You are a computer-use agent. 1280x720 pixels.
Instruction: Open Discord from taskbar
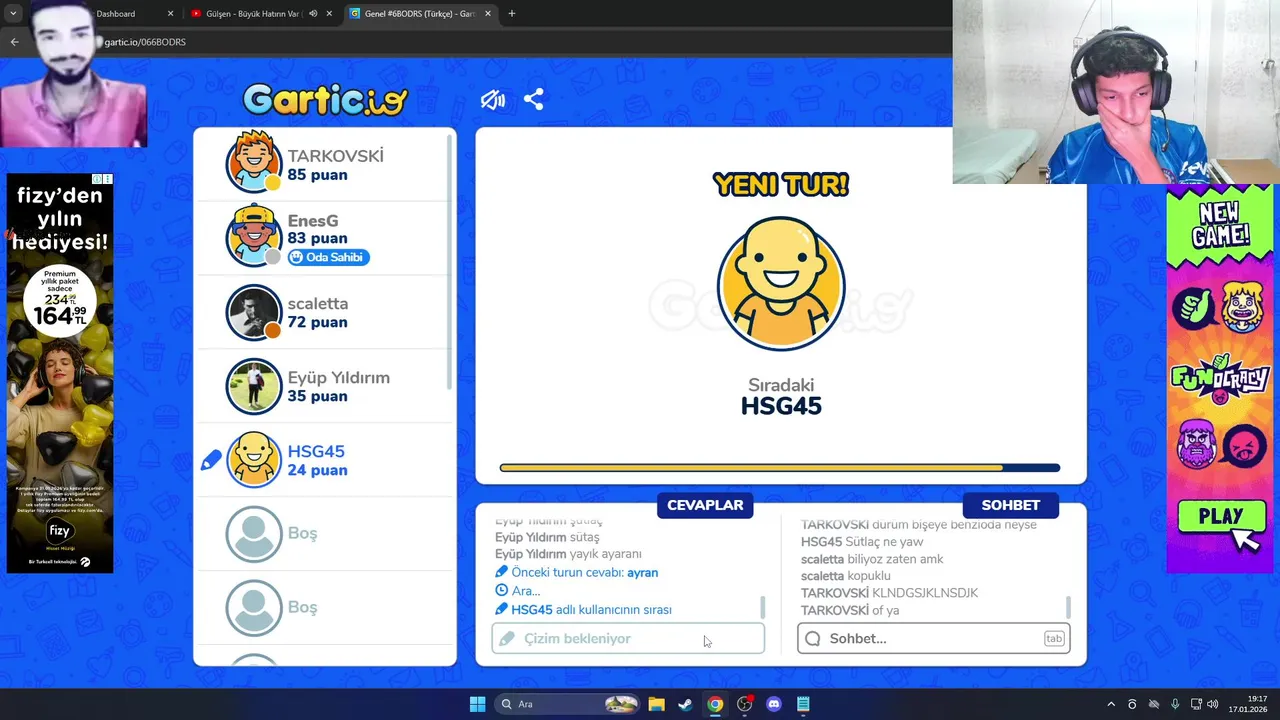point(773,704)
